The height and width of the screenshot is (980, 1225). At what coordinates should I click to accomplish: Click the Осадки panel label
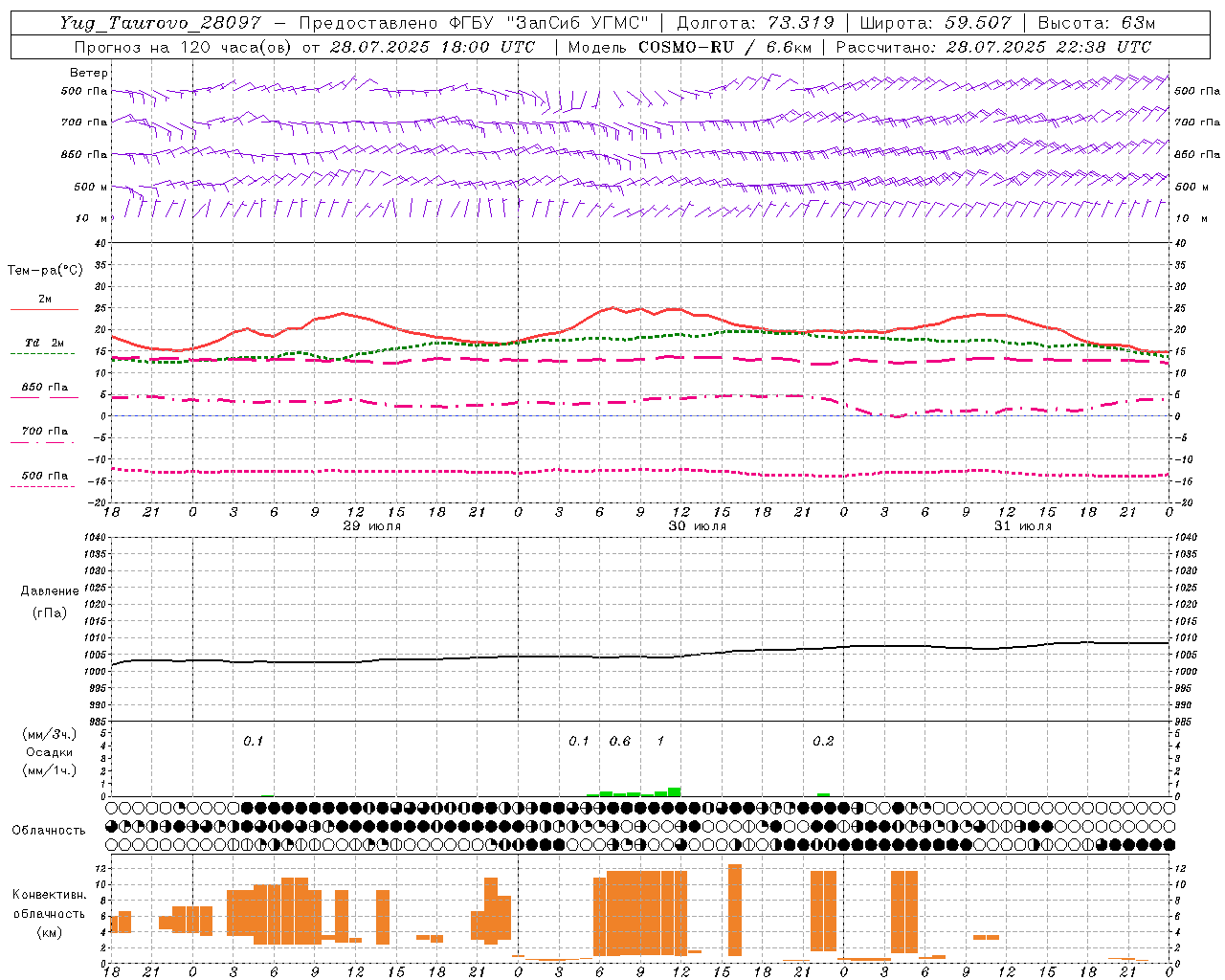pyautogui.click(x=50, y=752)
